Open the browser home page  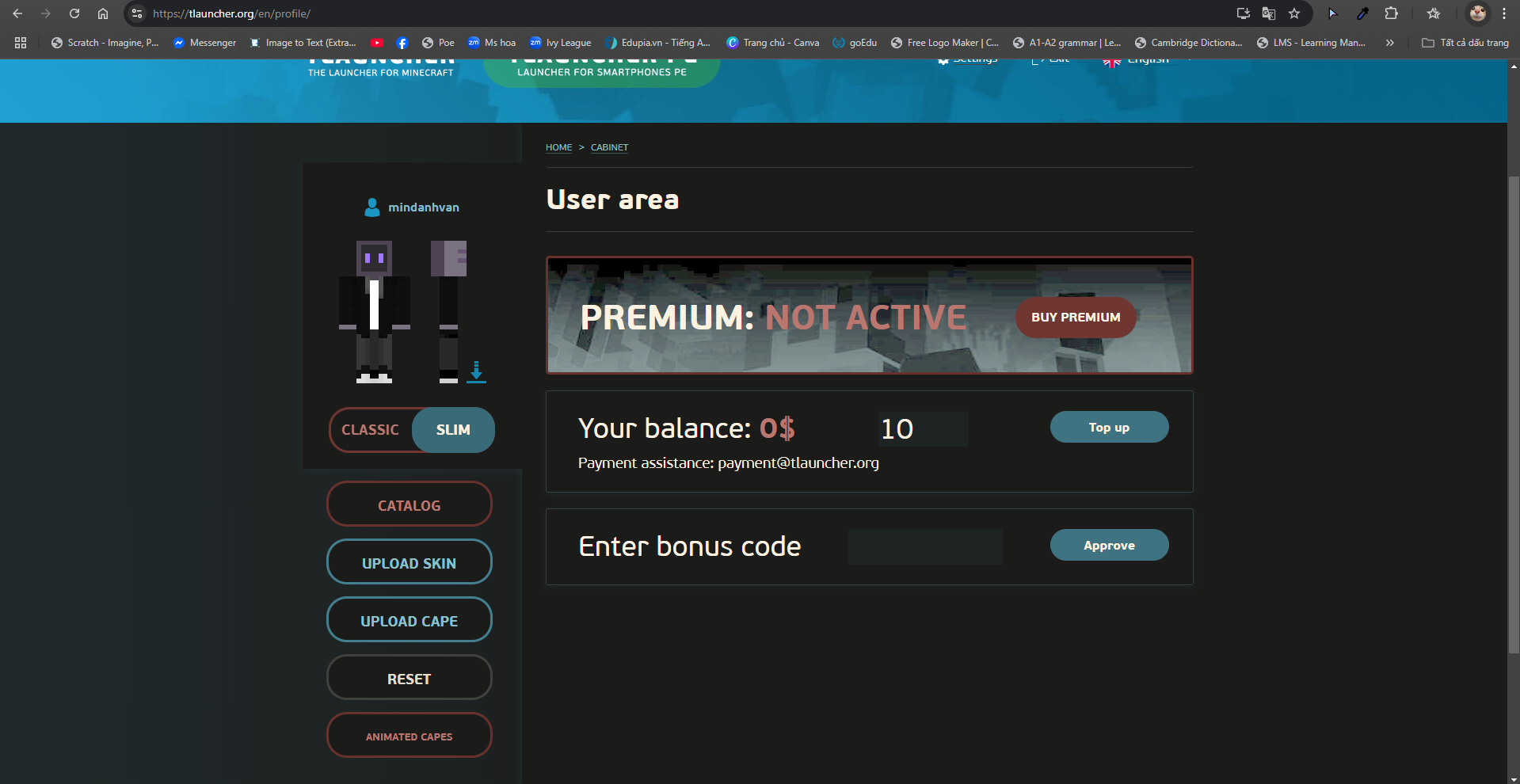pyautogui.click(x=103, y=13)
